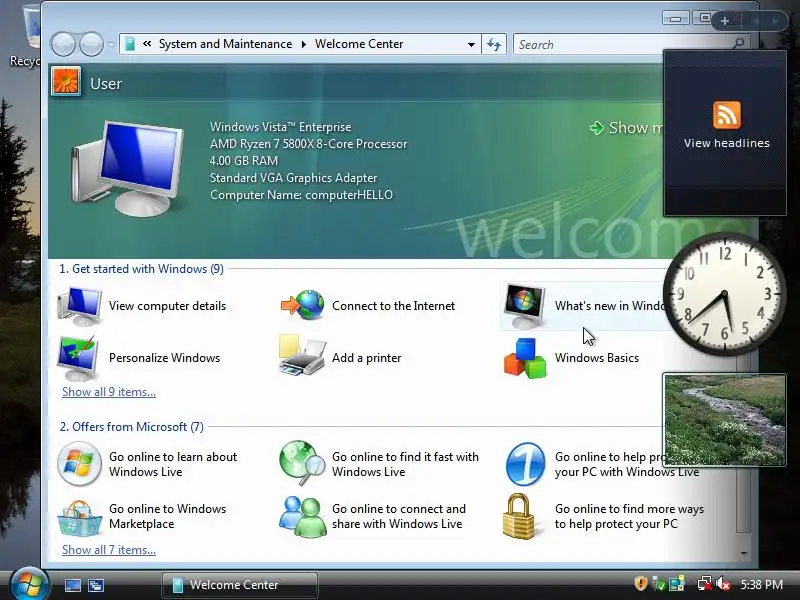This screenshot has height=600, width=800.
Task: Open the recent pages dropdown arrow
Action: pyautogui.click(x=111, y=45)
